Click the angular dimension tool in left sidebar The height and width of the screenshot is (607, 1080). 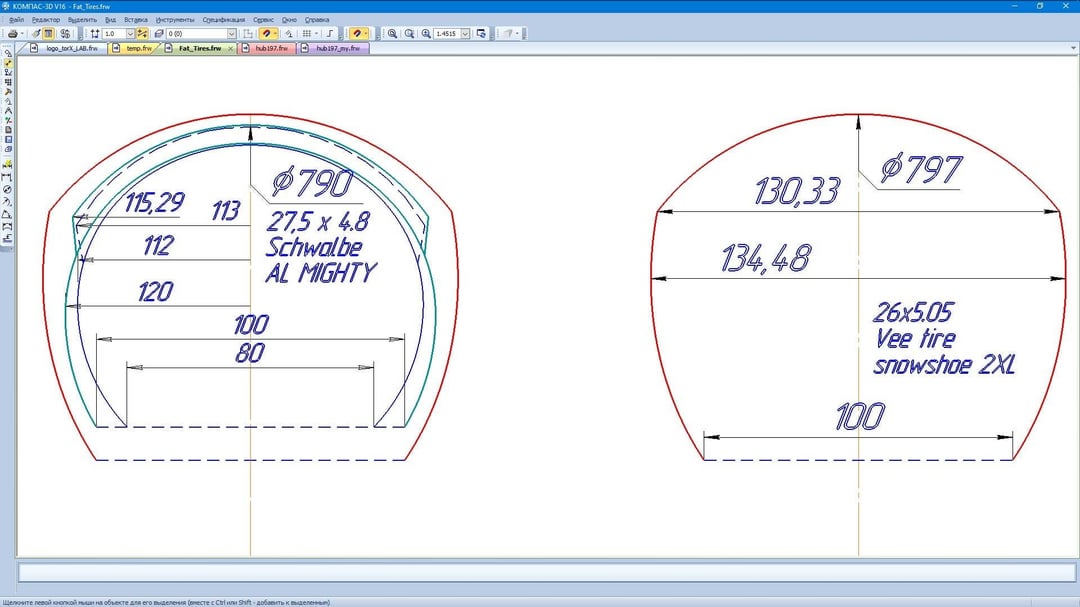[x=8, y=214]
